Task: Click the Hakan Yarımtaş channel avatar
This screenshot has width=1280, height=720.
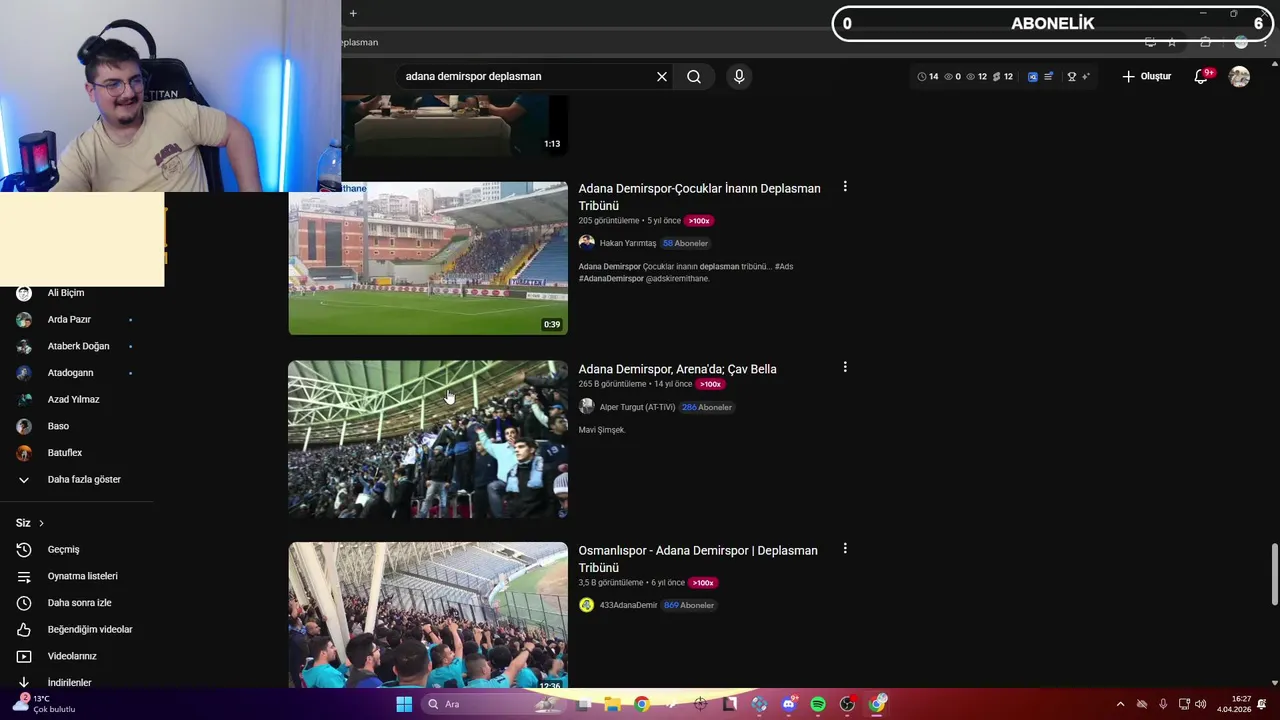Action: tap(587, 243)
